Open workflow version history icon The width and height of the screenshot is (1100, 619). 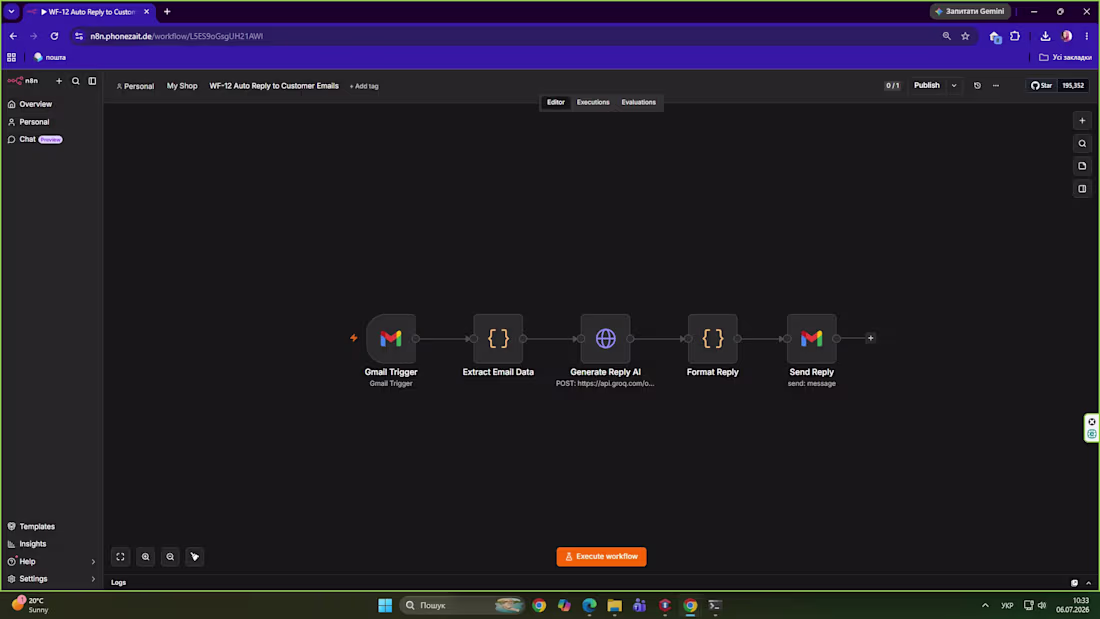(977, 86)
